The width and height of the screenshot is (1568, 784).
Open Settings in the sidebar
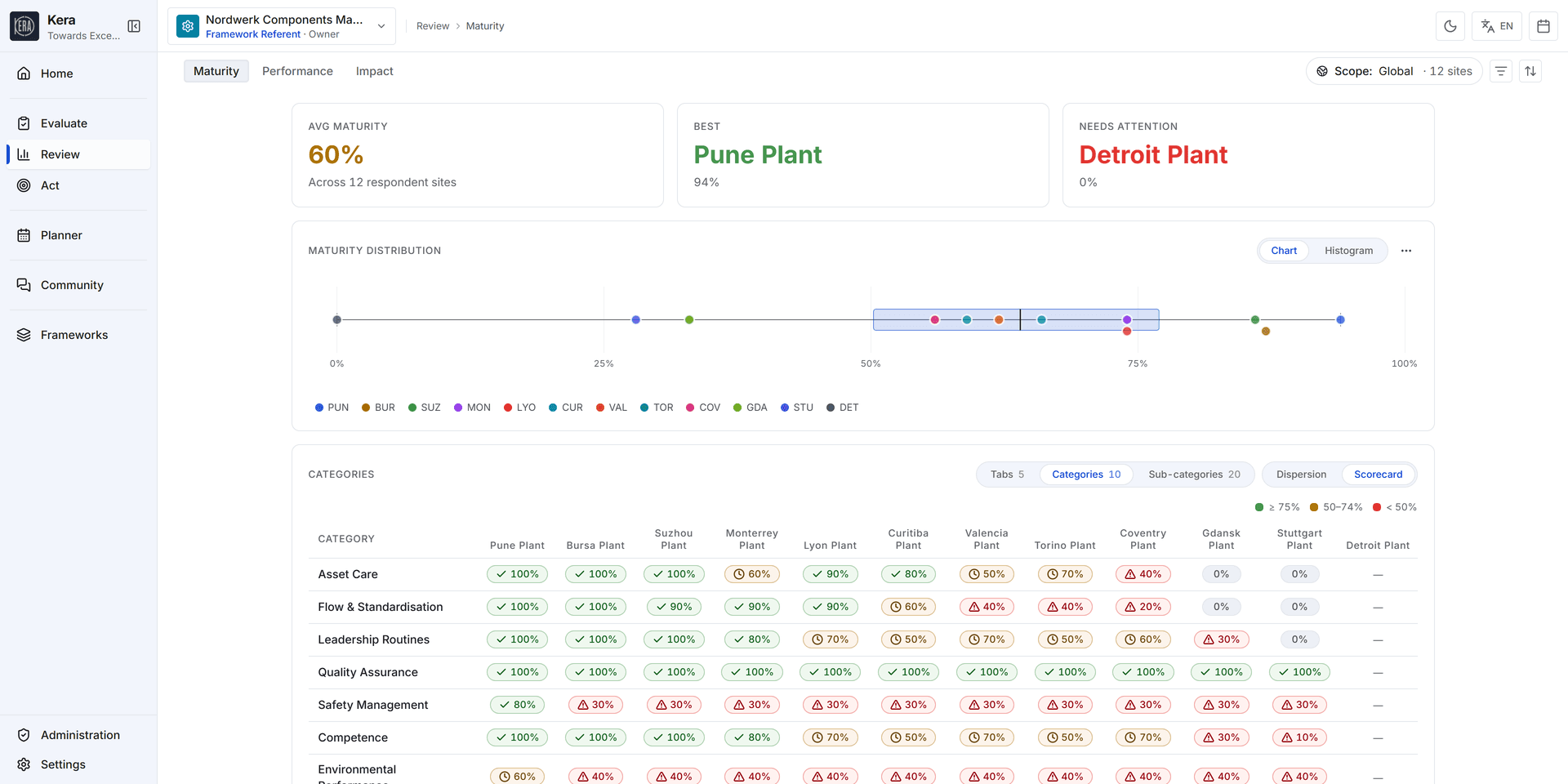pyautogui.click(x=79, y=764)
